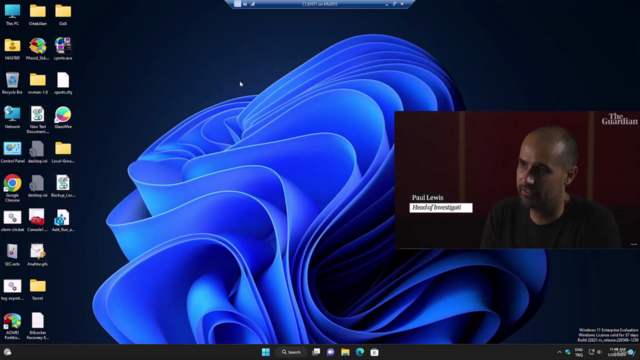Open the taskbar clock and date
The image size is (640, 360).
click(x=618, y=352)
